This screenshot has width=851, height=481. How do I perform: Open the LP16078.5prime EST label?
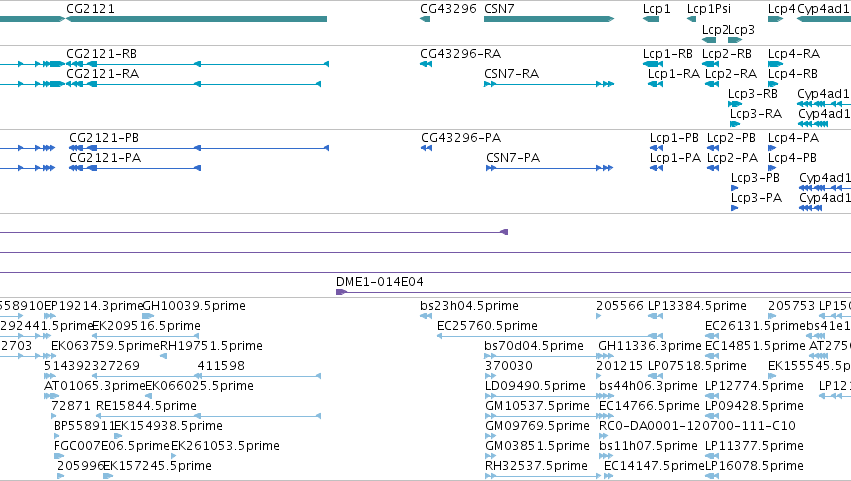tap(754, 466)
